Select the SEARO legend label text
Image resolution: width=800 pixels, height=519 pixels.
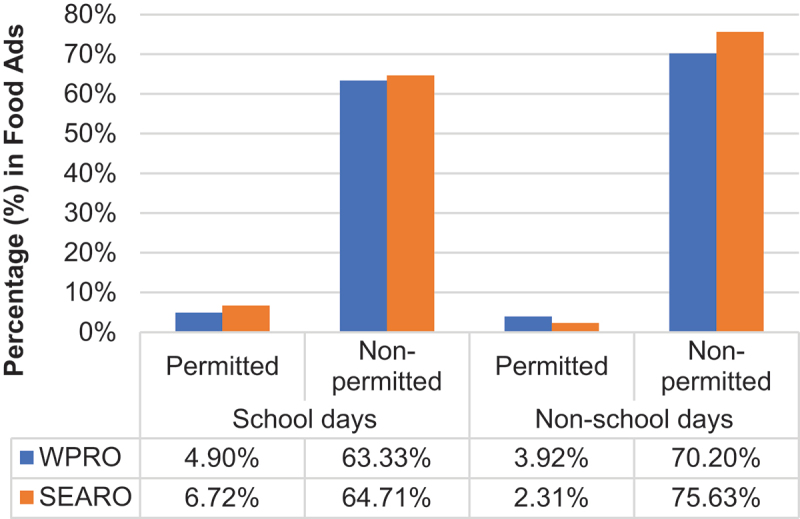tap(85, 497)
